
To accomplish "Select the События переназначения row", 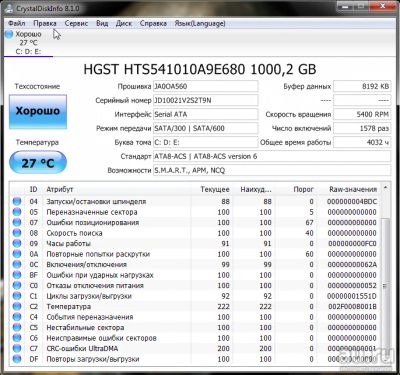I will (x=196, y=317).
